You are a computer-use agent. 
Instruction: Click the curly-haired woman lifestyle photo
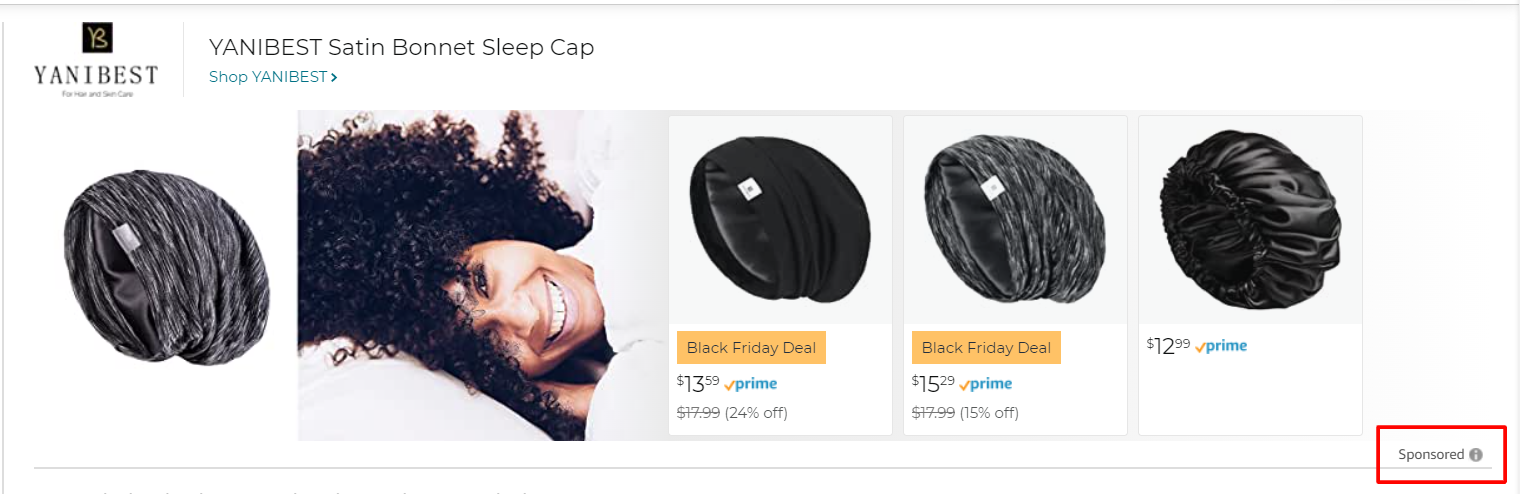[481, 275]
